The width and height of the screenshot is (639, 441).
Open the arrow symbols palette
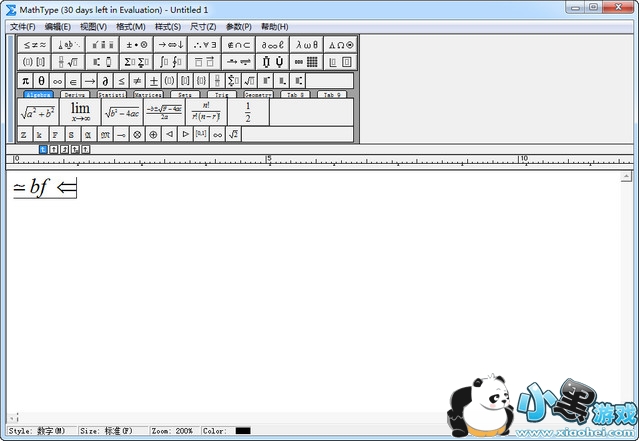[170, 45]
